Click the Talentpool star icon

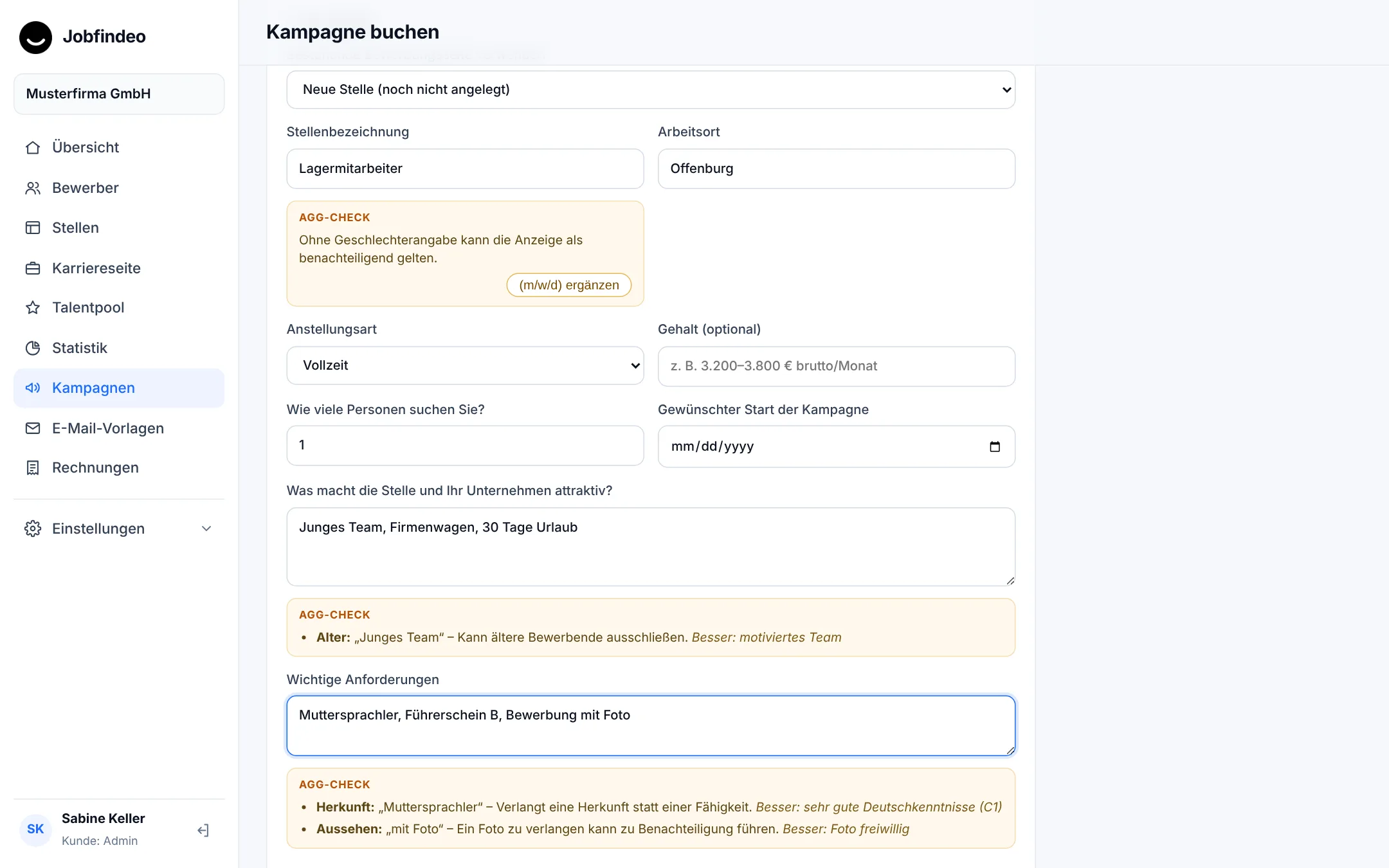[x=33, y=307]
